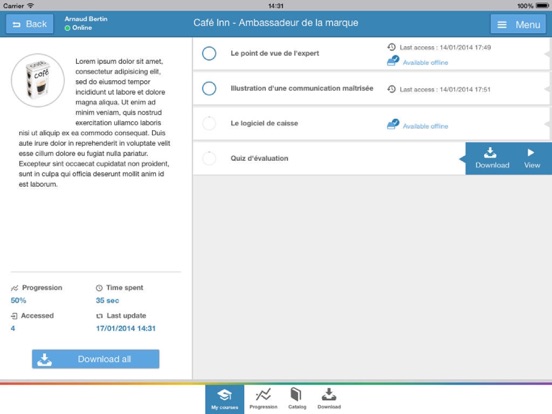
Task: Download the Quiz d'évaluation module
Action: click(492, 158)
